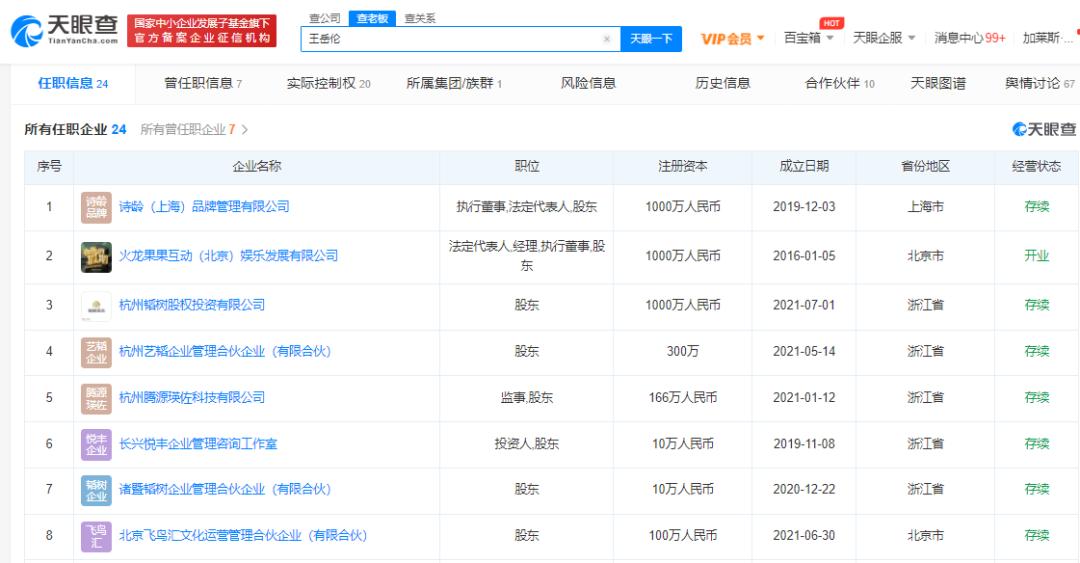Image resolution: width=1080 pixels, height=563 pixels.
Task: Click the 杭州韬树股权投资 company logo
Action: [96, 305]
